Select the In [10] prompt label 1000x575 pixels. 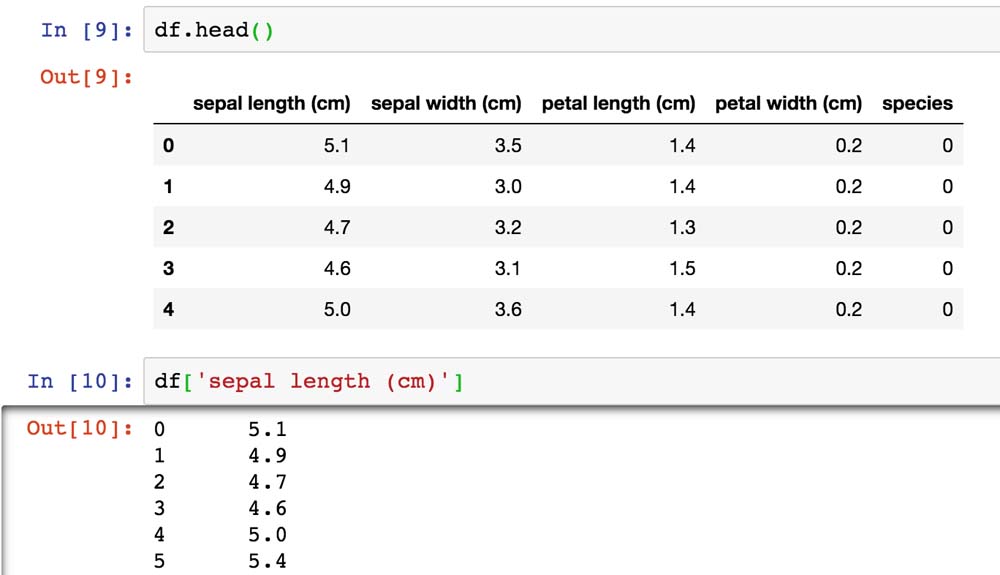click(80, 381)
